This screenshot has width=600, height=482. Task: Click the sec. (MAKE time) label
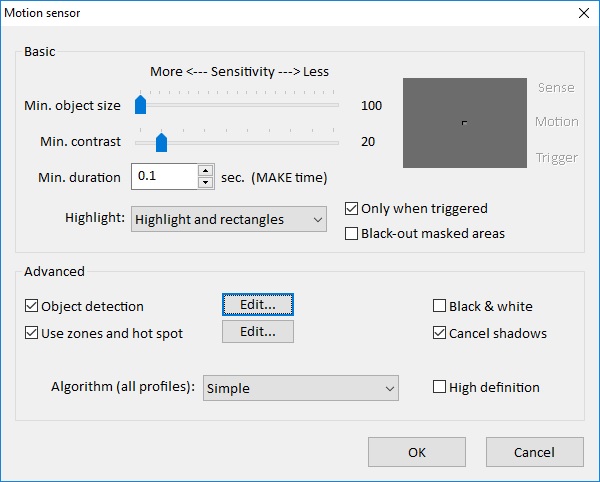(x=274, y=177)
